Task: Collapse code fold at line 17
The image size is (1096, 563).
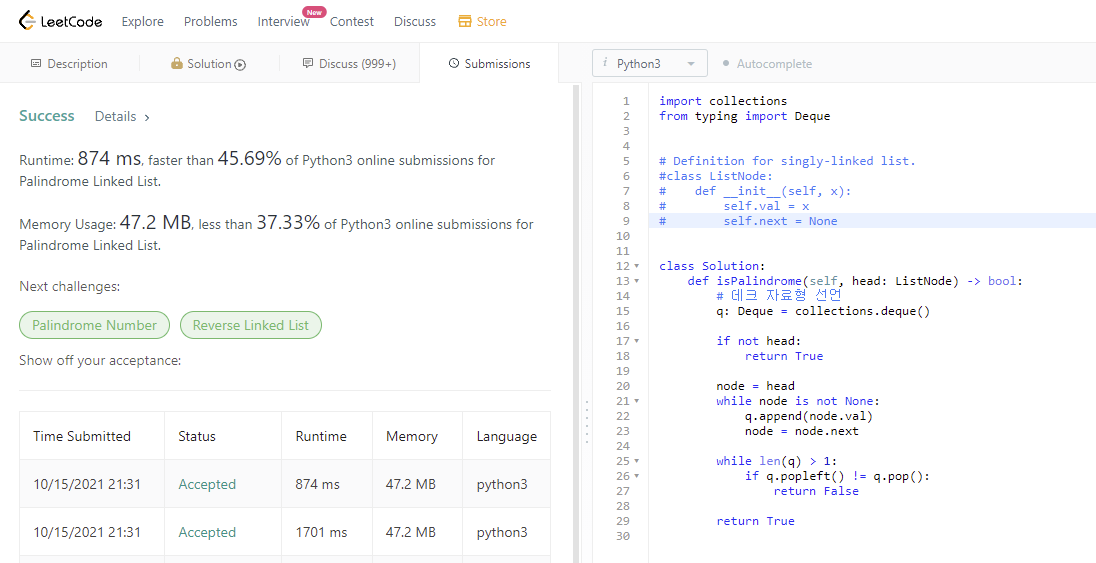Action: pyautogui.click(x=637, y=341)
